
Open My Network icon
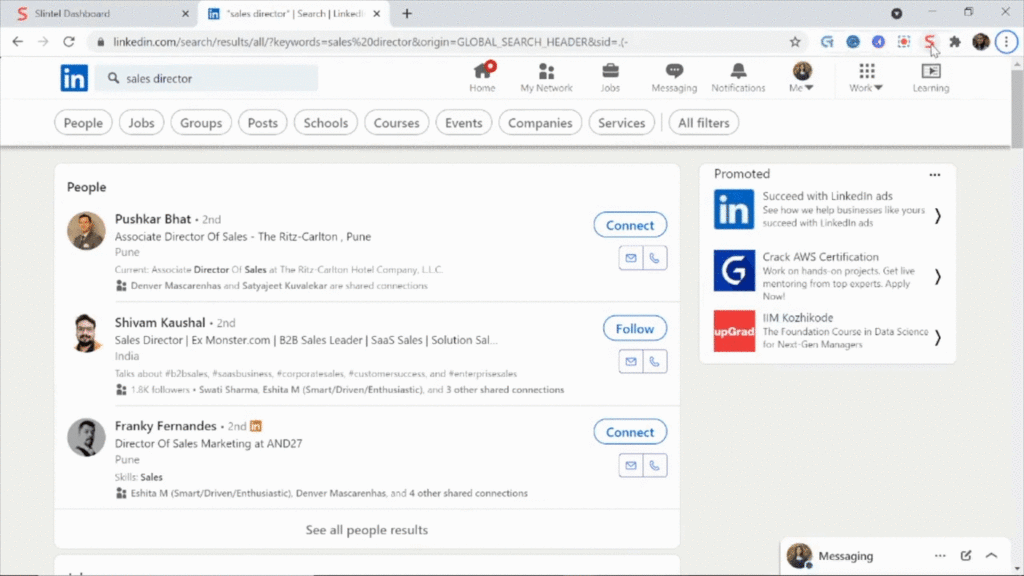tap(547, 71)
